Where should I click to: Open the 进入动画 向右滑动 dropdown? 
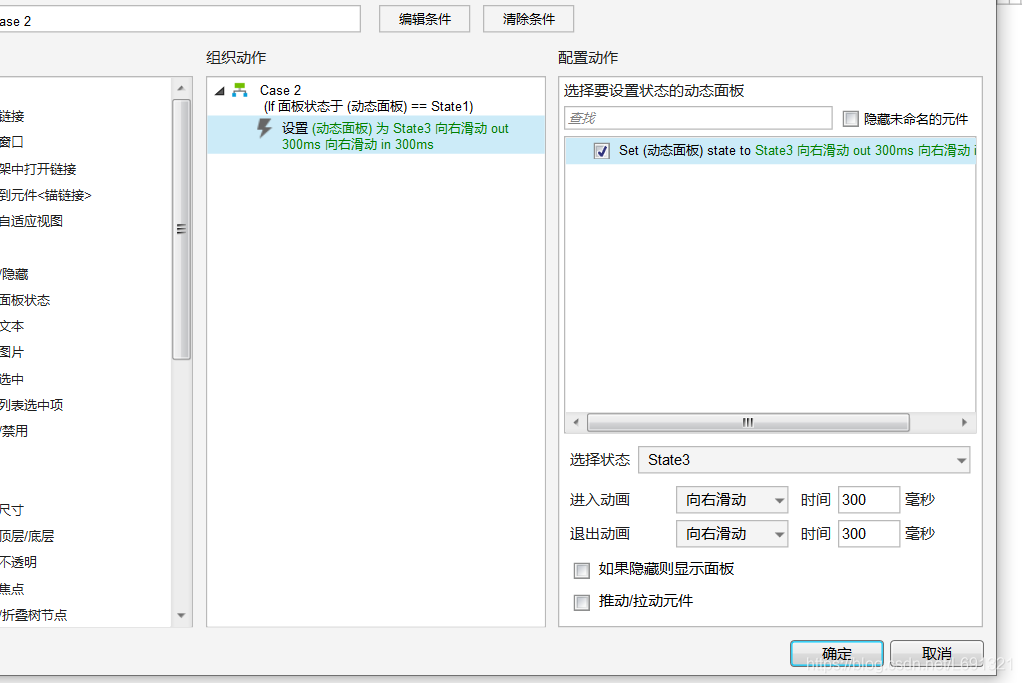tap(732, 500)
